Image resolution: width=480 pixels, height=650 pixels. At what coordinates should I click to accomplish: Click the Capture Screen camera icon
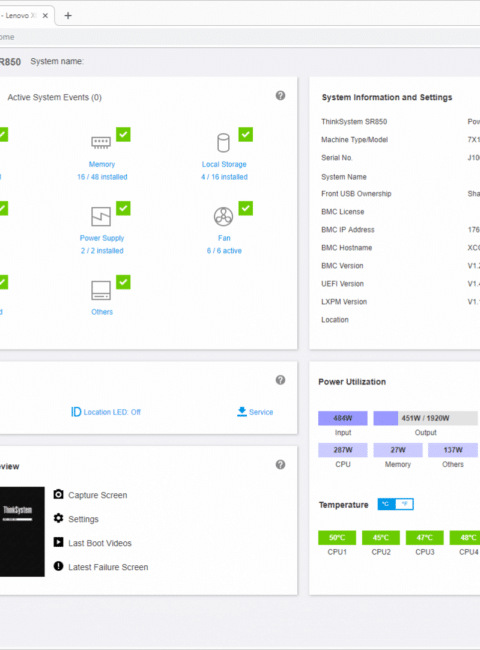tap(58, 494)
